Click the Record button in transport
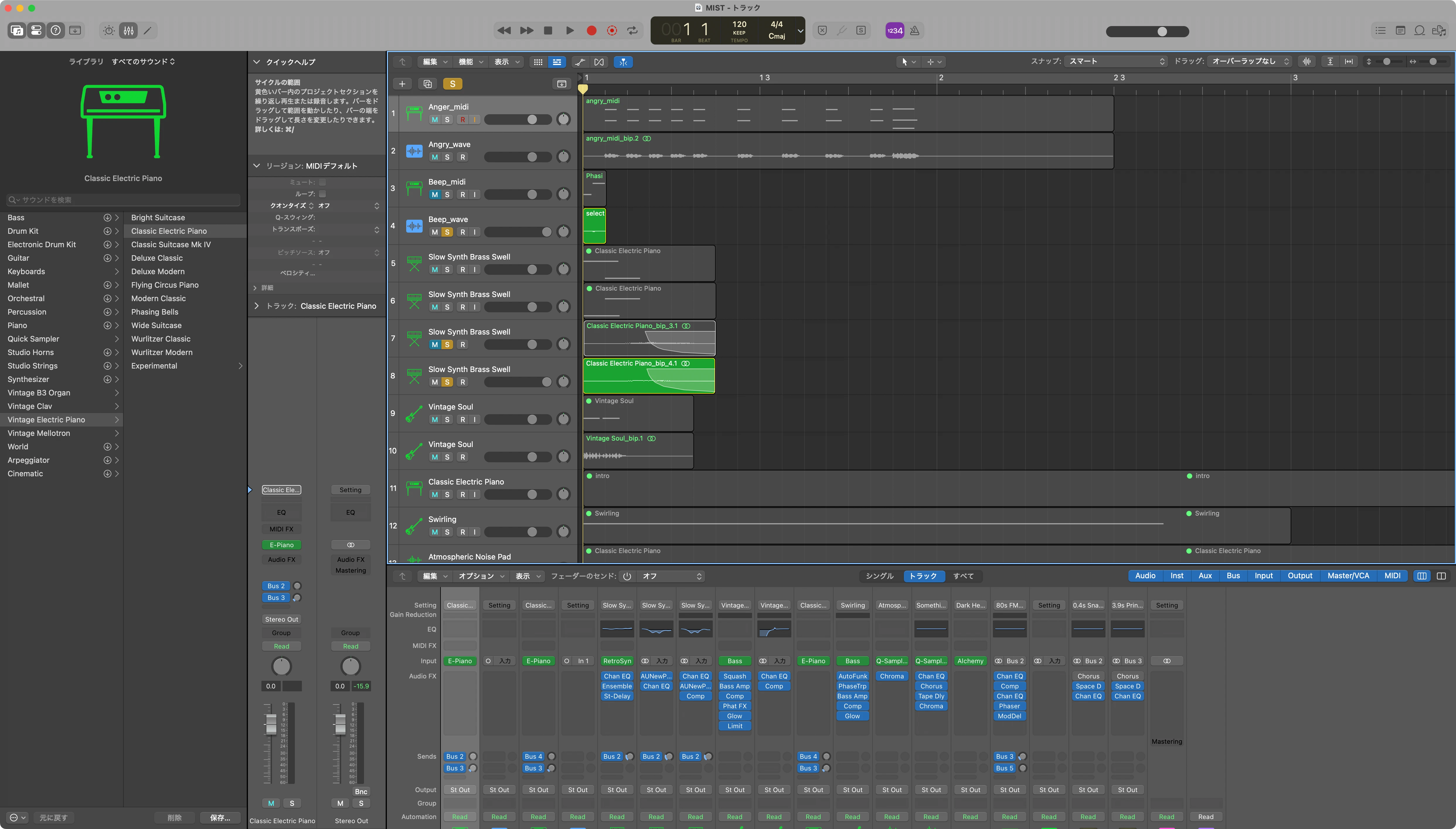Image resolution: width=1456 pixels, height=829 pixels. click(591, 31)
